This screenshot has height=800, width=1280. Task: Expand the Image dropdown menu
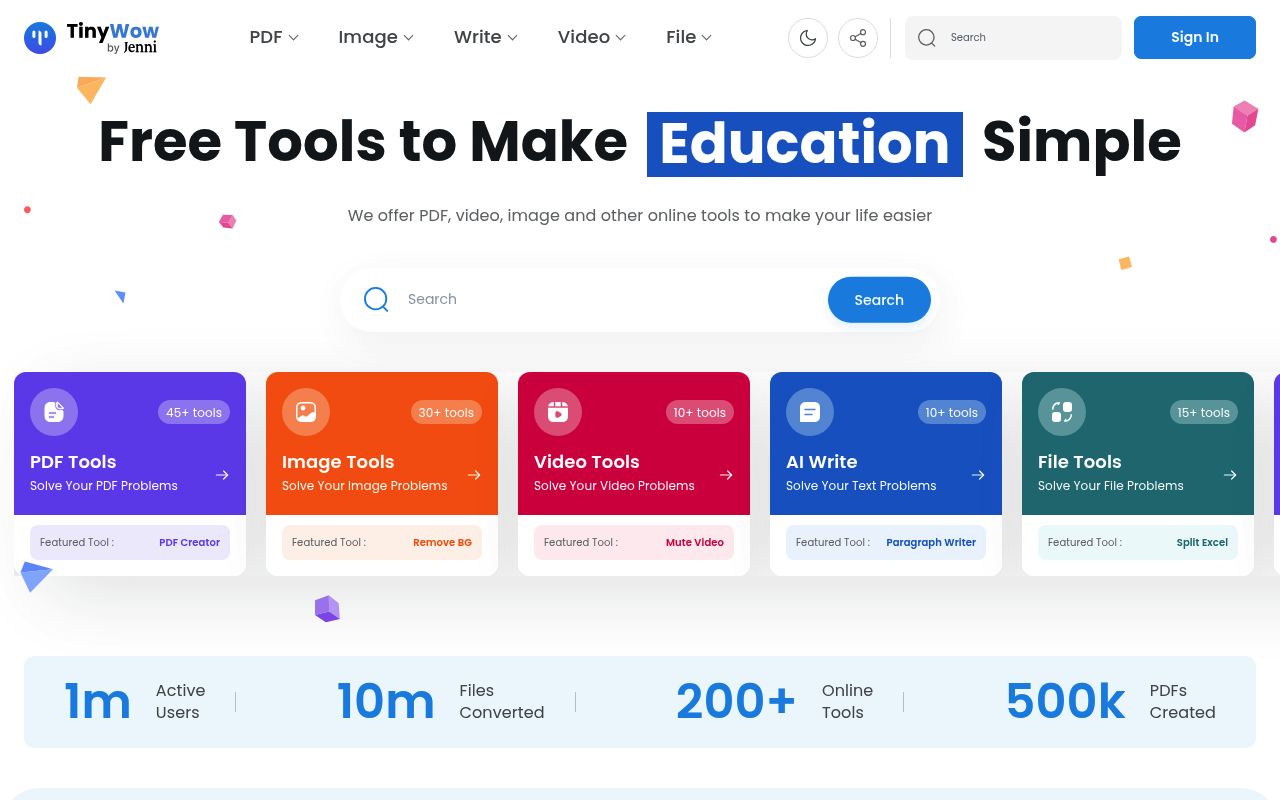[x=376, y=37]
